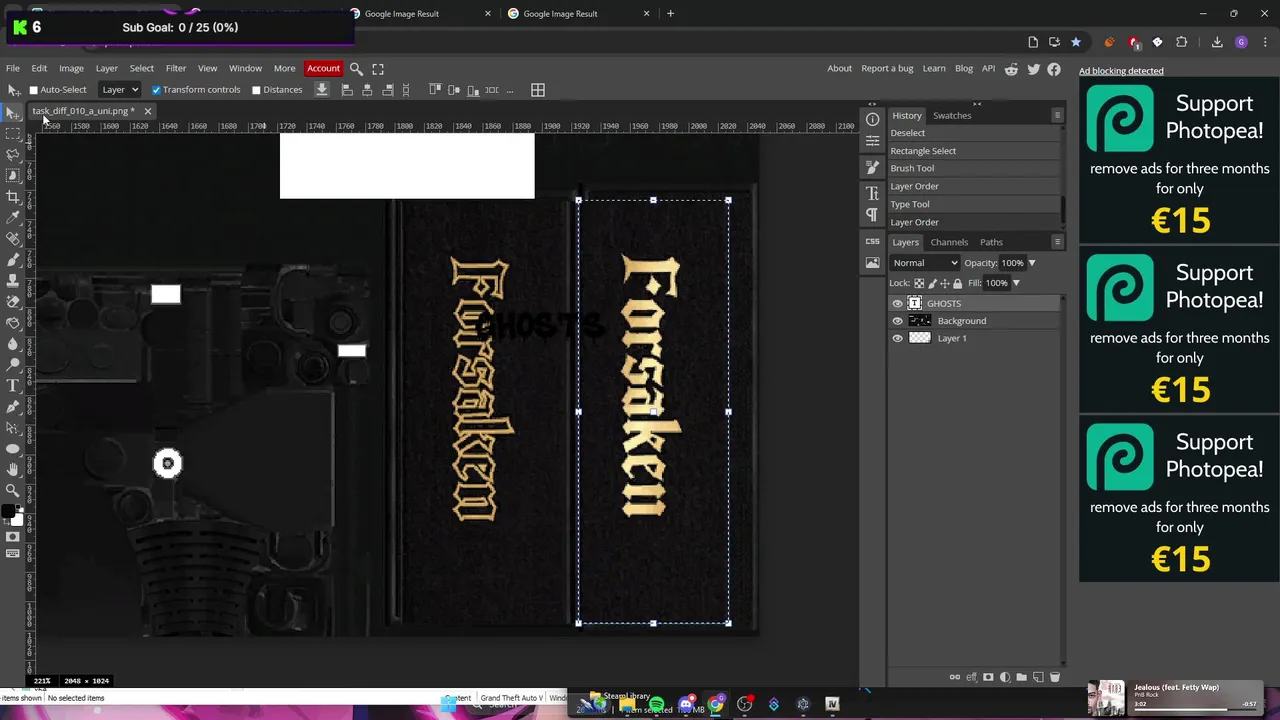Enable the Distances checkbox
Image resolution: width=1280 pixels, height=720 pixels.
(256, 90)
